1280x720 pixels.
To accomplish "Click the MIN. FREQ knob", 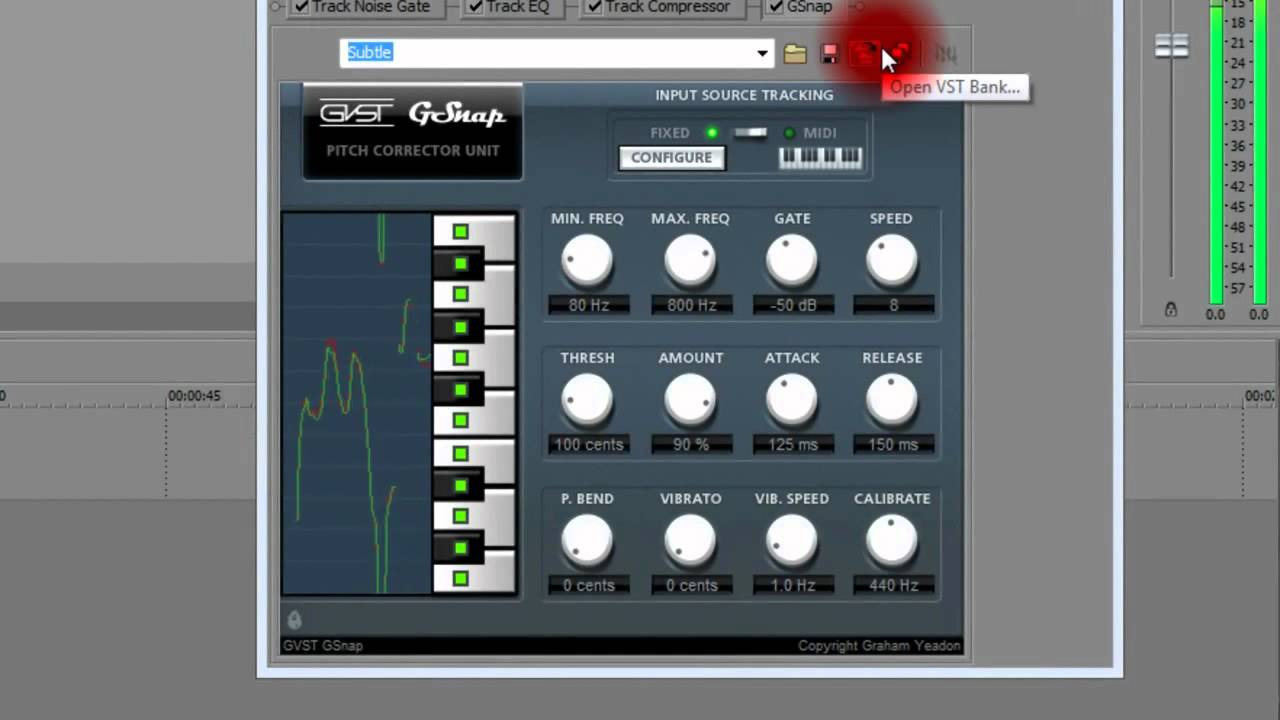I will pos(587,261).
